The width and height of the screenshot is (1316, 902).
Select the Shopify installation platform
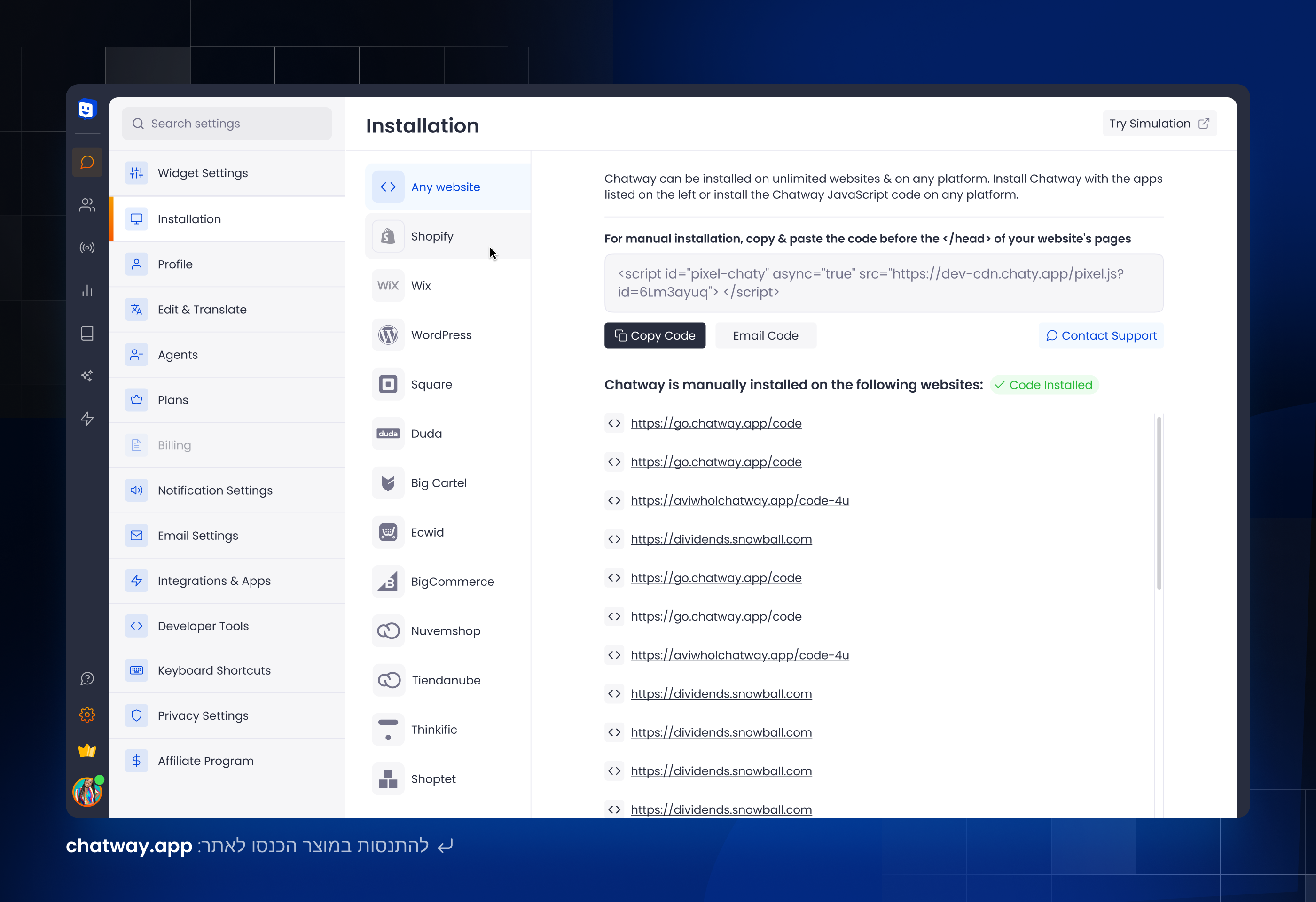[448, 236]
